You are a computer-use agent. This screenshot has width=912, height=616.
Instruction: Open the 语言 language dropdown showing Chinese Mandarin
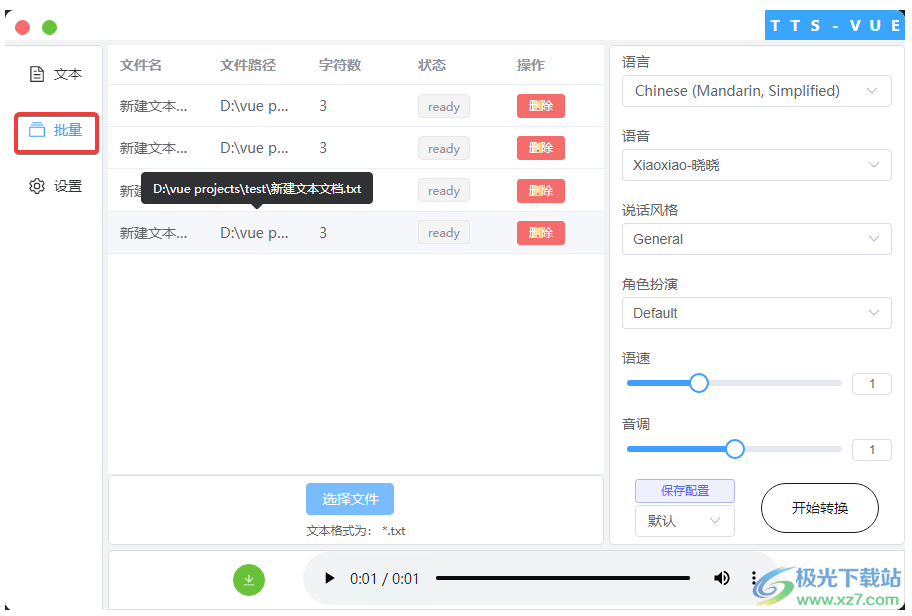coord(757,91)
